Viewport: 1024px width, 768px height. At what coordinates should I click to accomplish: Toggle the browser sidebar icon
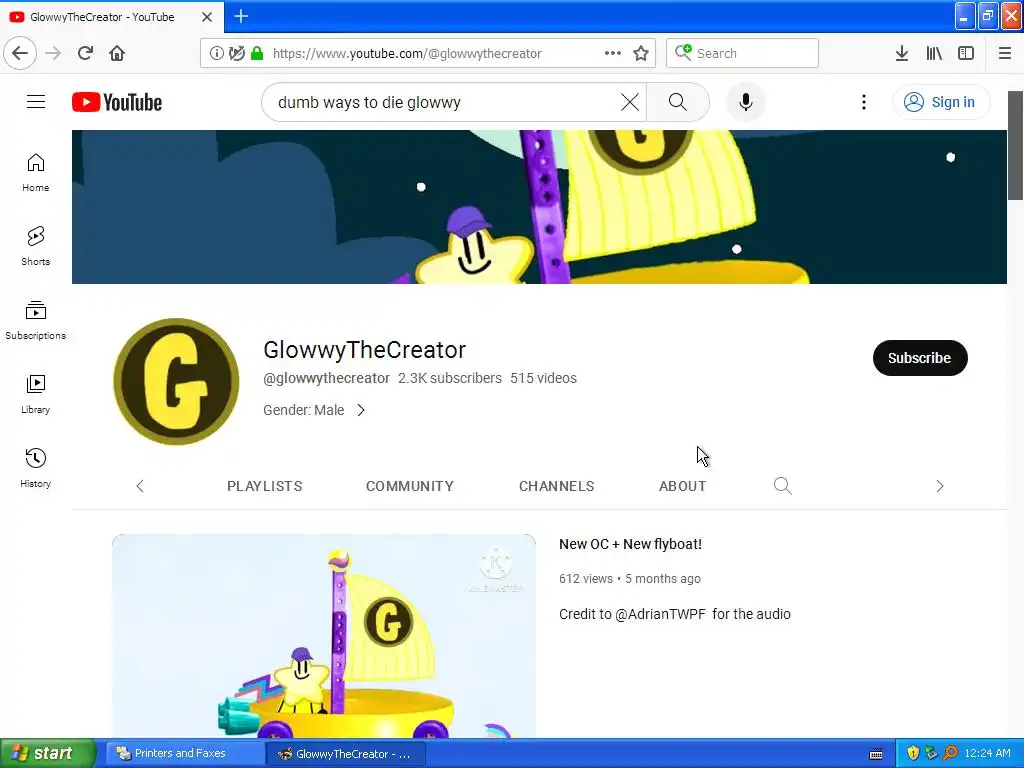coord(966,53)
